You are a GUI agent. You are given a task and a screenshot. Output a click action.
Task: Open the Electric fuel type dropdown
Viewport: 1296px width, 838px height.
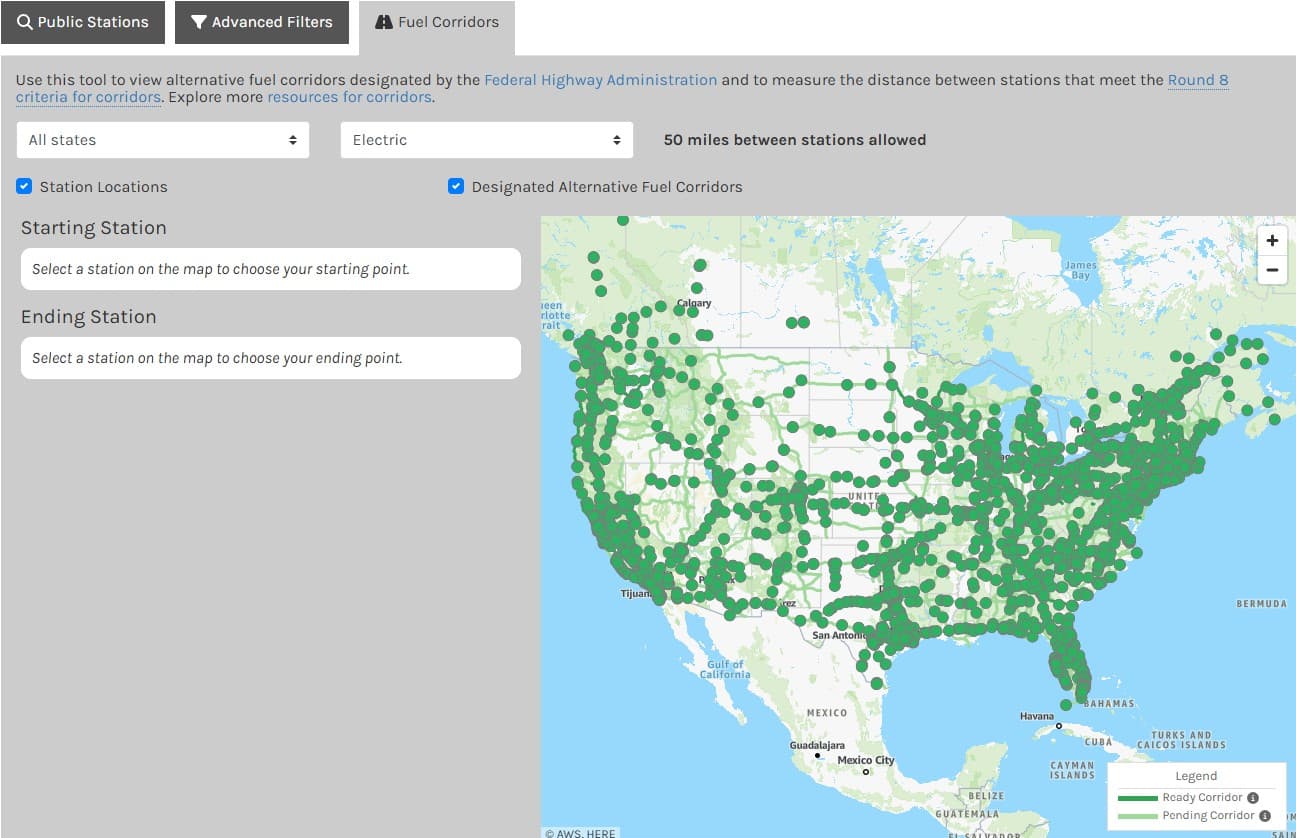tap(487, 140)
